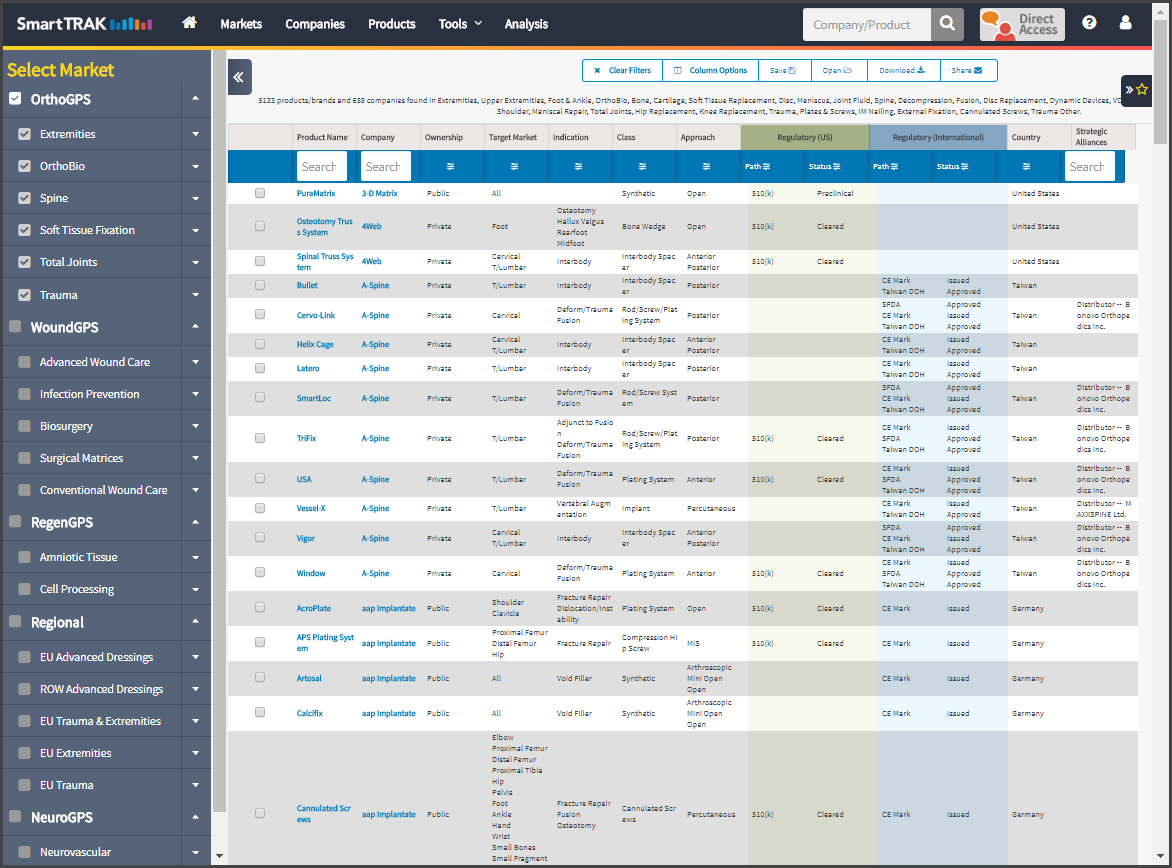Check the Advanced Wound Care checkbox

pos(25,362)
